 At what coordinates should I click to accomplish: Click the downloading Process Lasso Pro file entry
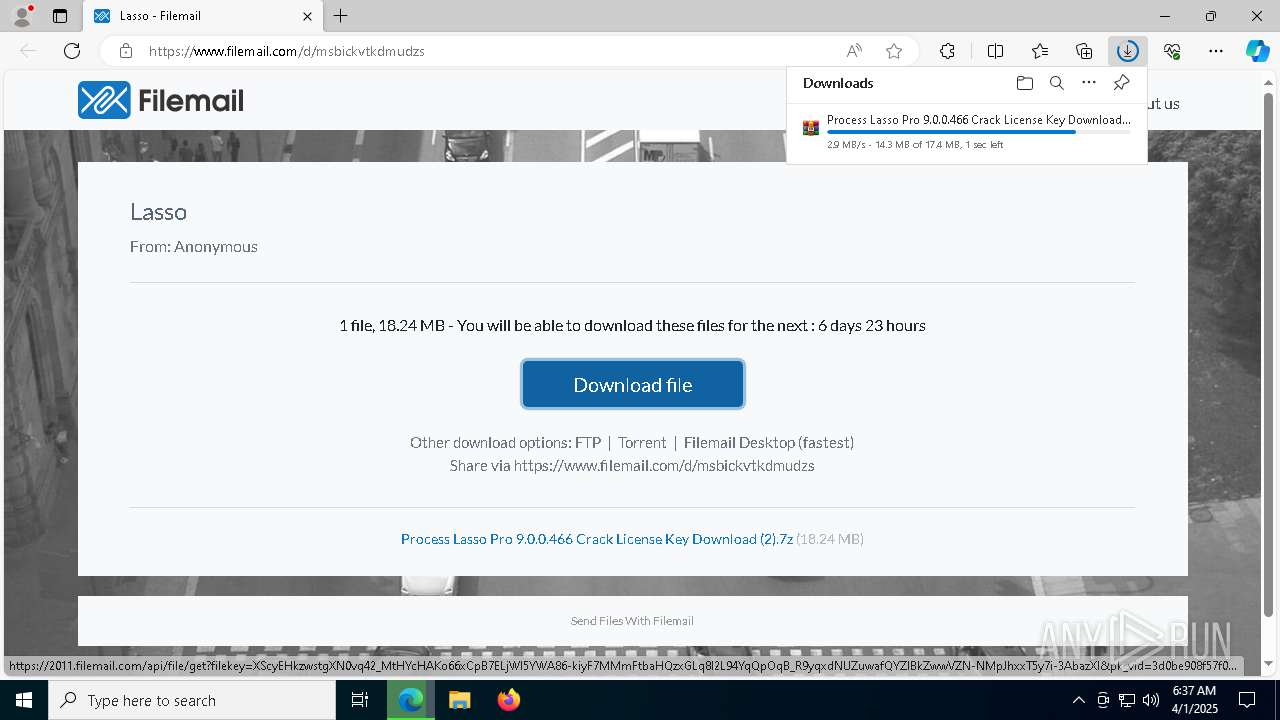pos(967,131)
